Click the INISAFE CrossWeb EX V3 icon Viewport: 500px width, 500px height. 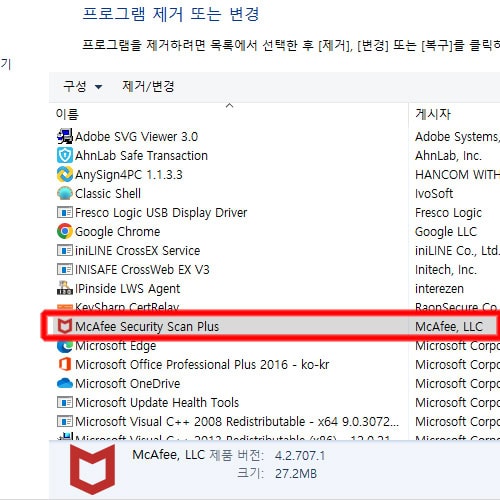(x=65, y=269)
